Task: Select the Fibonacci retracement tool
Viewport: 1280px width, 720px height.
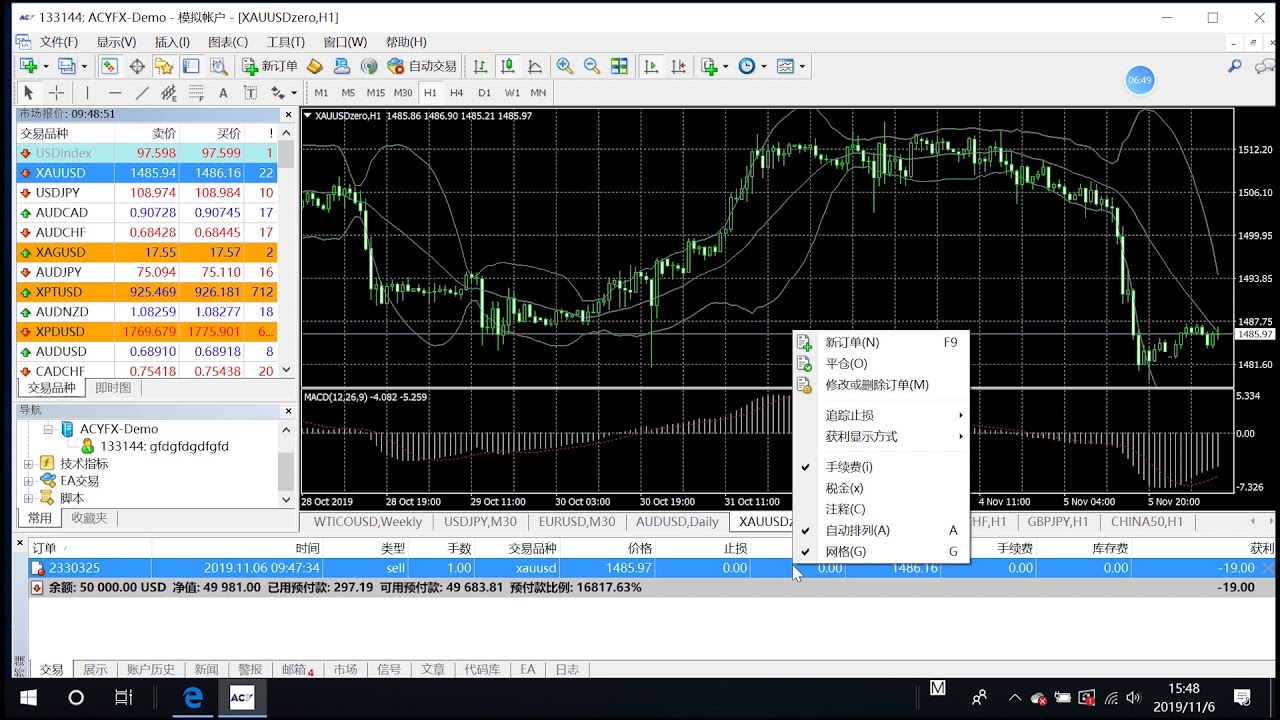Action: coord(196,92)
